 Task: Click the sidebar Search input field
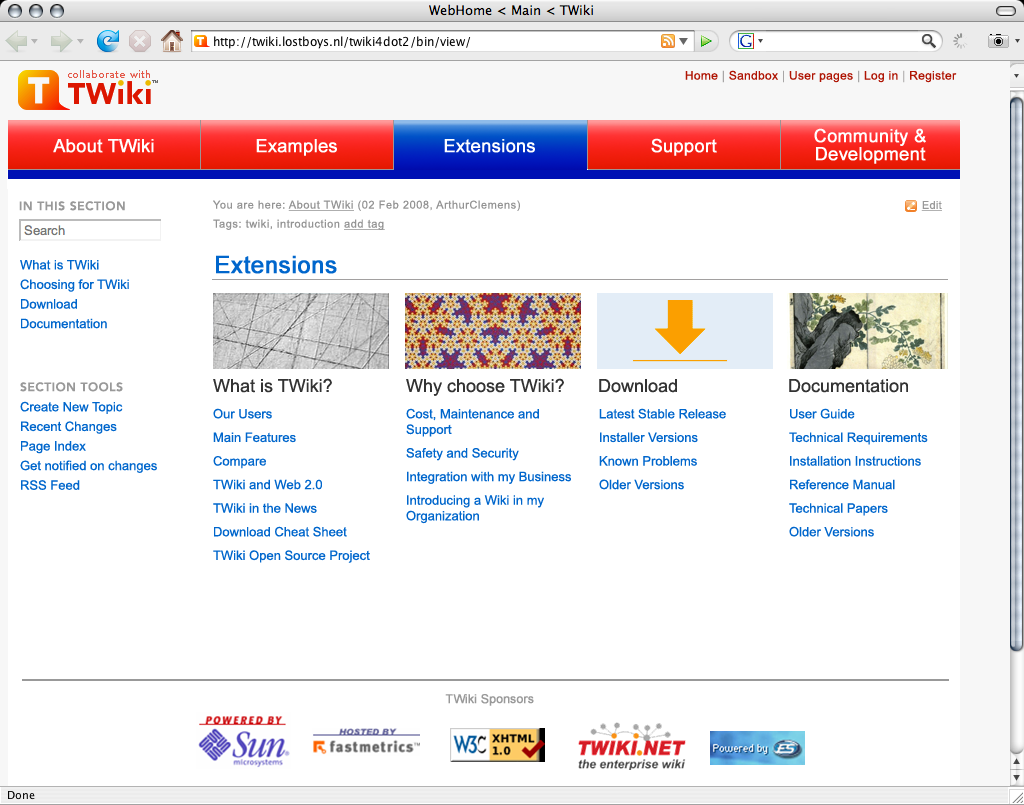(x=90, y=231)
